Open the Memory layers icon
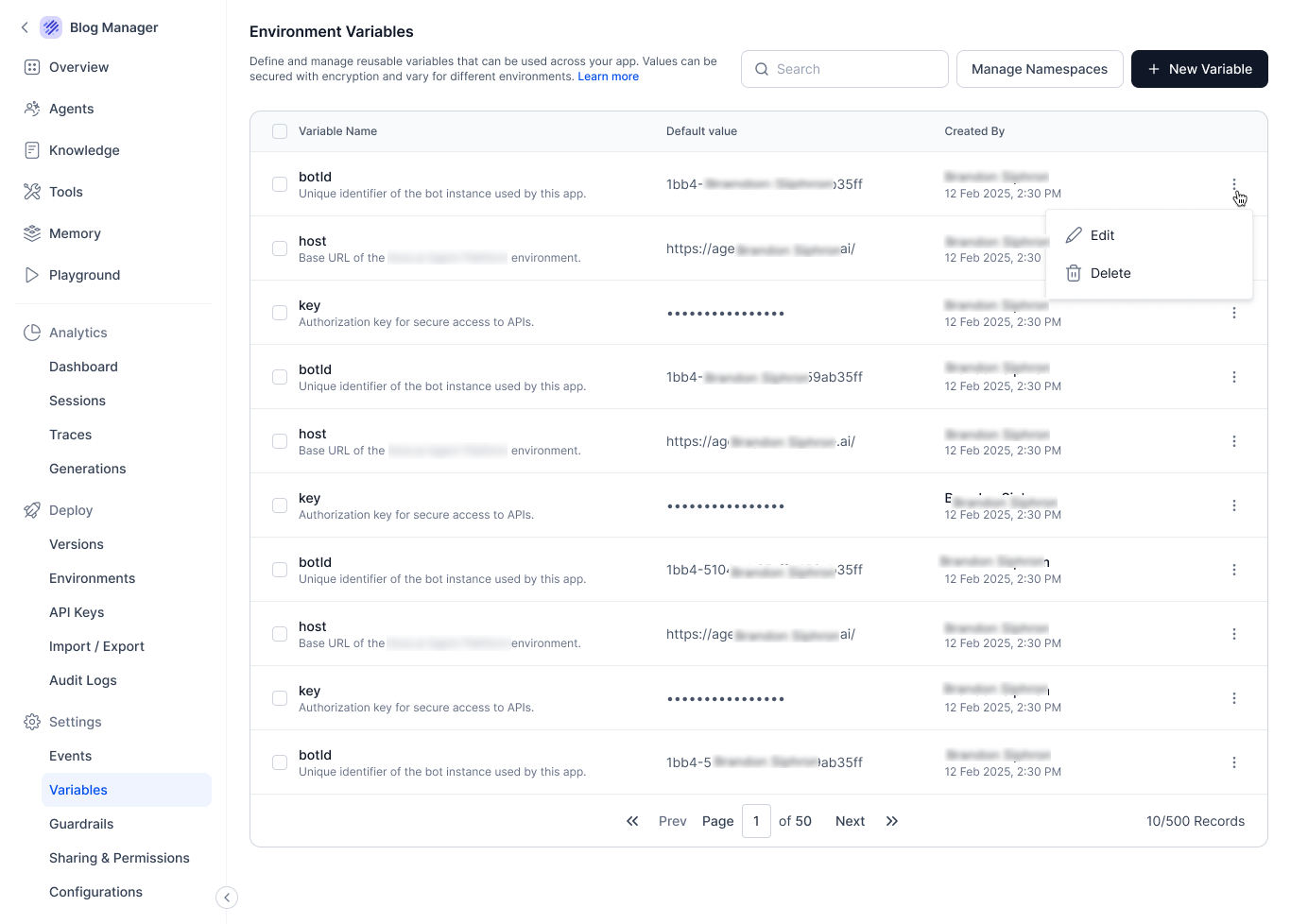Image resolution: width=1291 pixels, height=924 pixels. point(32,233)
